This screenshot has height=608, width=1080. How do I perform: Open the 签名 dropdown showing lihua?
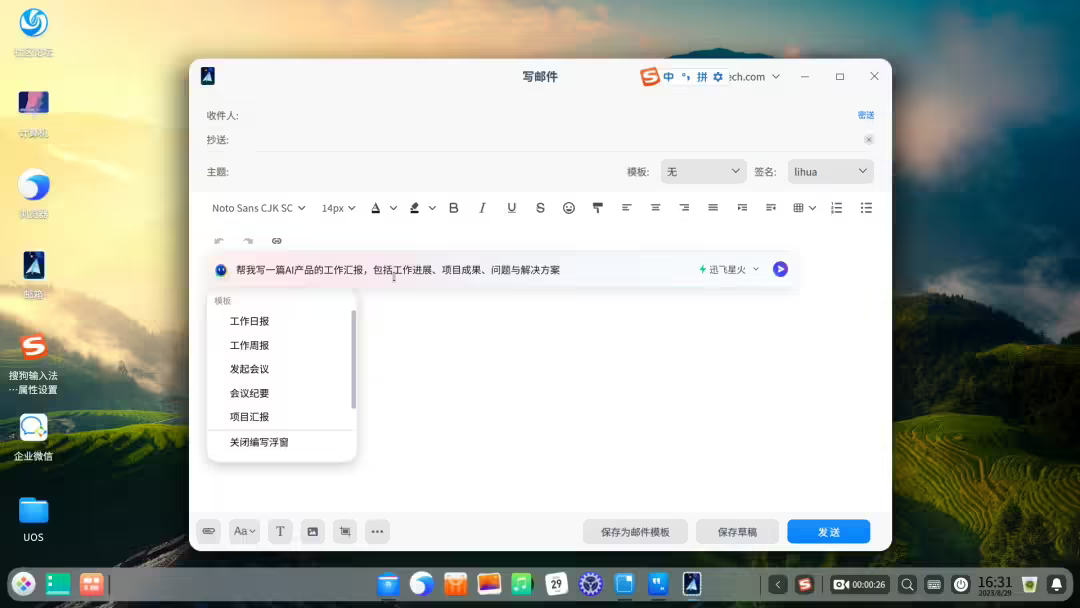pyautogui.click(x=830, y=171)
